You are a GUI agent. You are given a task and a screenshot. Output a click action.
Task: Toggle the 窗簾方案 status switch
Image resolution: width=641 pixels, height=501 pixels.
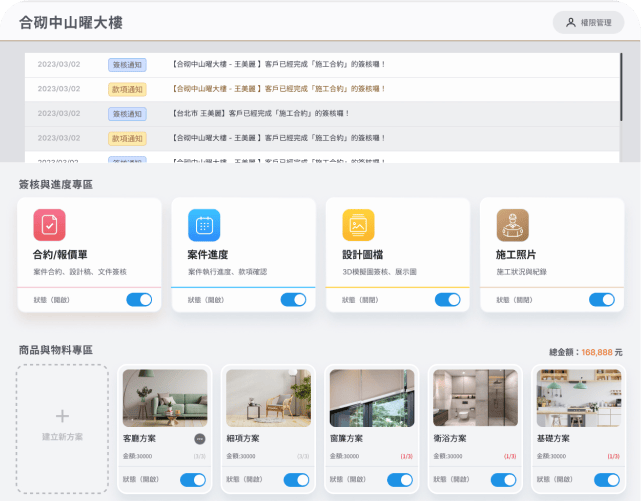[x=400, y=480]
